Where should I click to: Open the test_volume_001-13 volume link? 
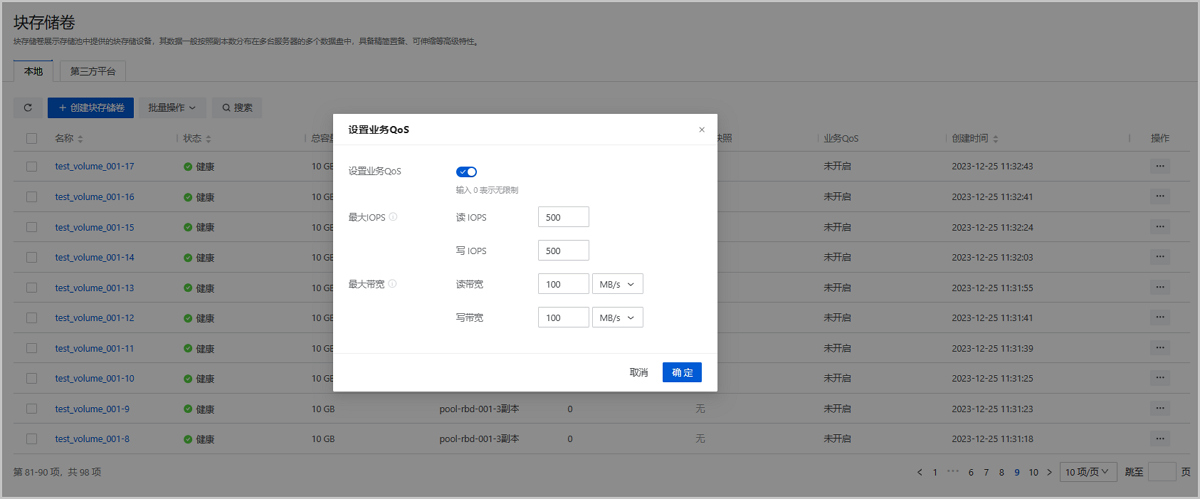(x=94, y=288)
